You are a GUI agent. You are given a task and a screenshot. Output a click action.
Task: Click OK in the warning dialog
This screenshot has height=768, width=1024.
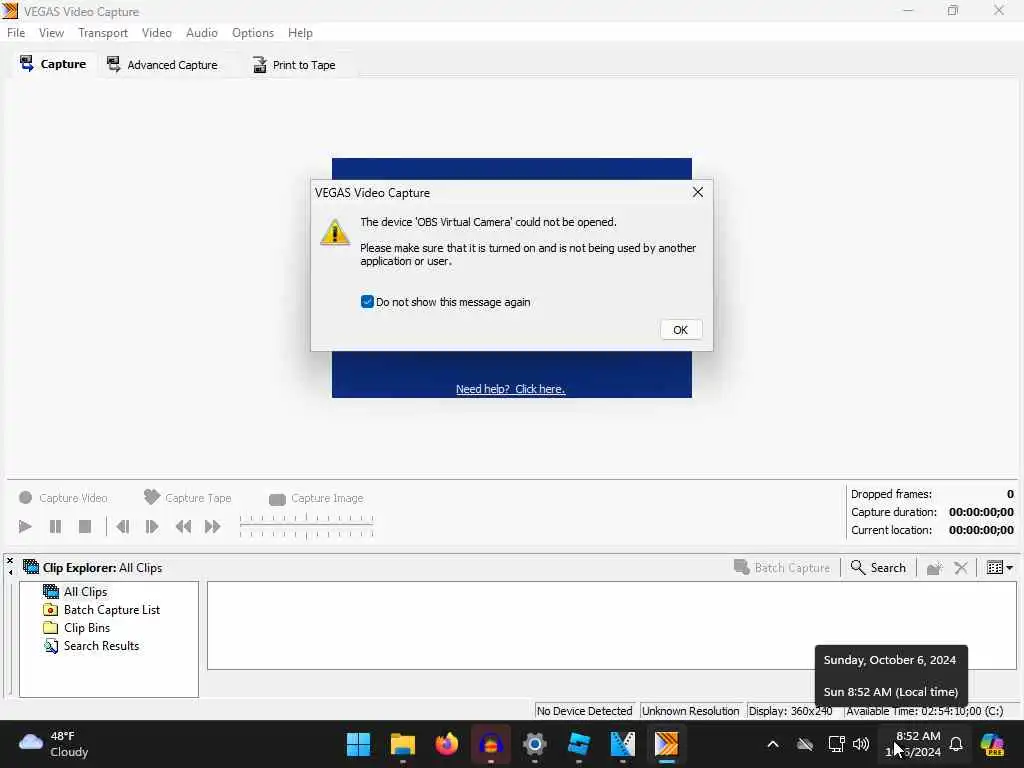pyautogui.click(x=680, y=330)
